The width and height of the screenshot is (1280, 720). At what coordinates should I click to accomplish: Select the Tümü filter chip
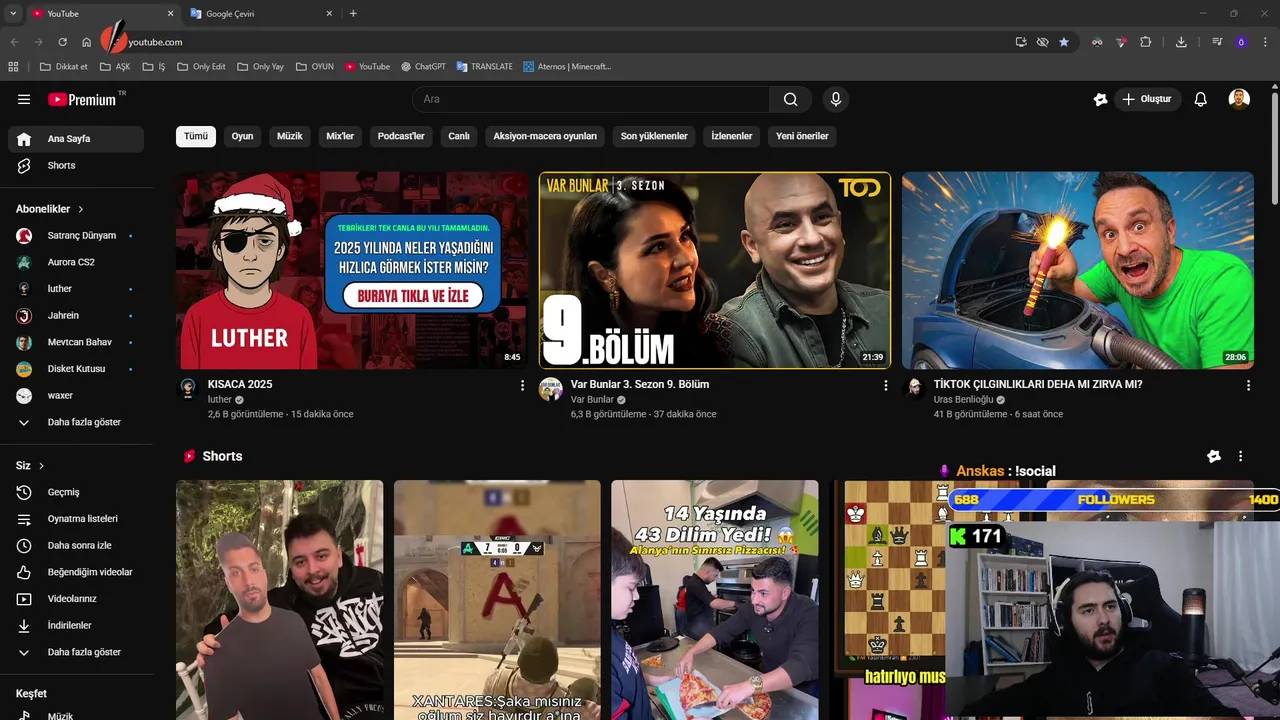[x=196, y=136]
